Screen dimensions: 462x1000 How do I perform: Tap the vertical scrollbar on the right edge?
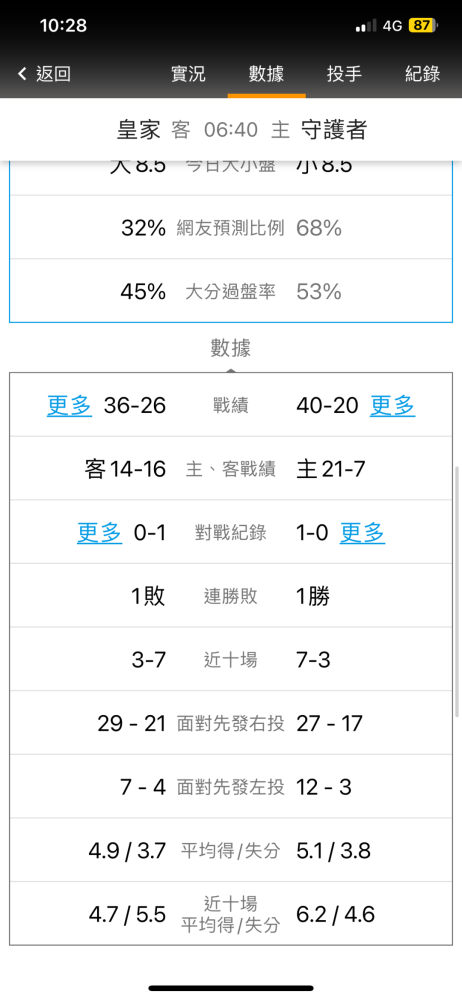click(x=458, y=591)
